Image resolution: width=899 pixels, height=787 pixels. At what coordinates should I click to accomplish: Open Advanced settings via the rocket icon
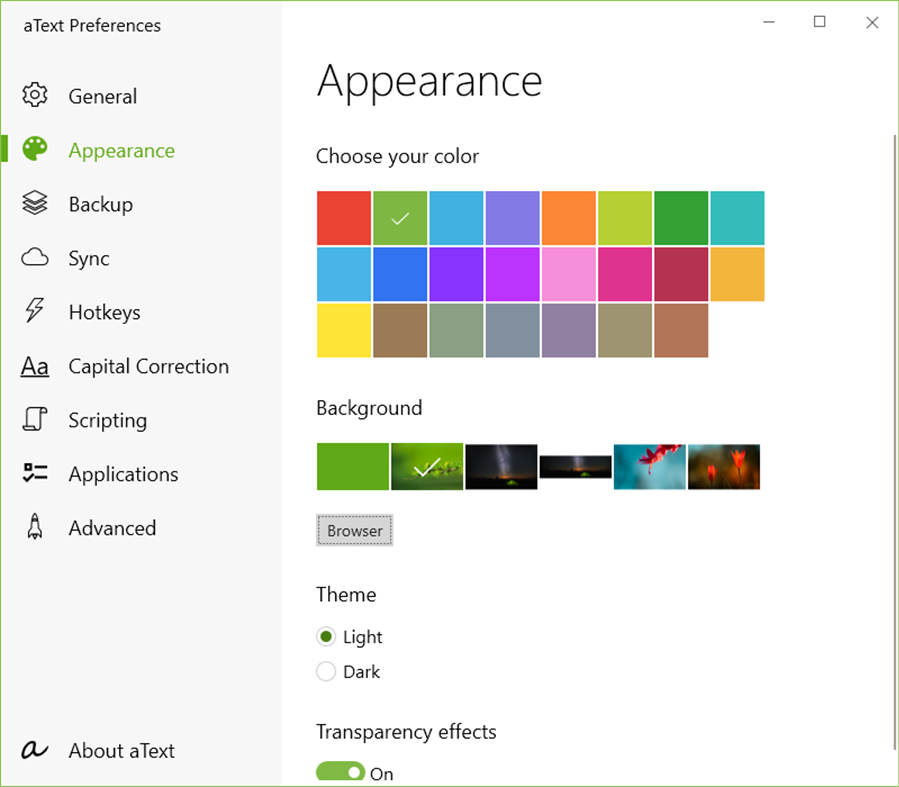click(x=34, y=527)
